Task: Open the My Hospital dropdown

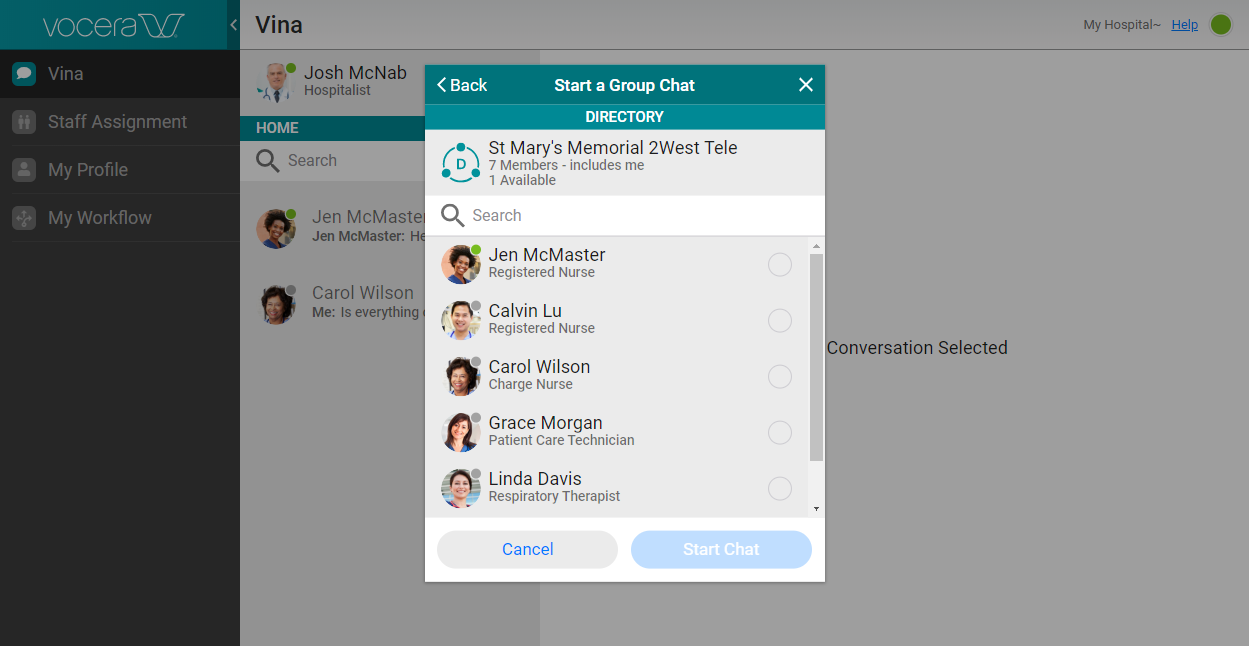Action: [x=1122, y=25]
